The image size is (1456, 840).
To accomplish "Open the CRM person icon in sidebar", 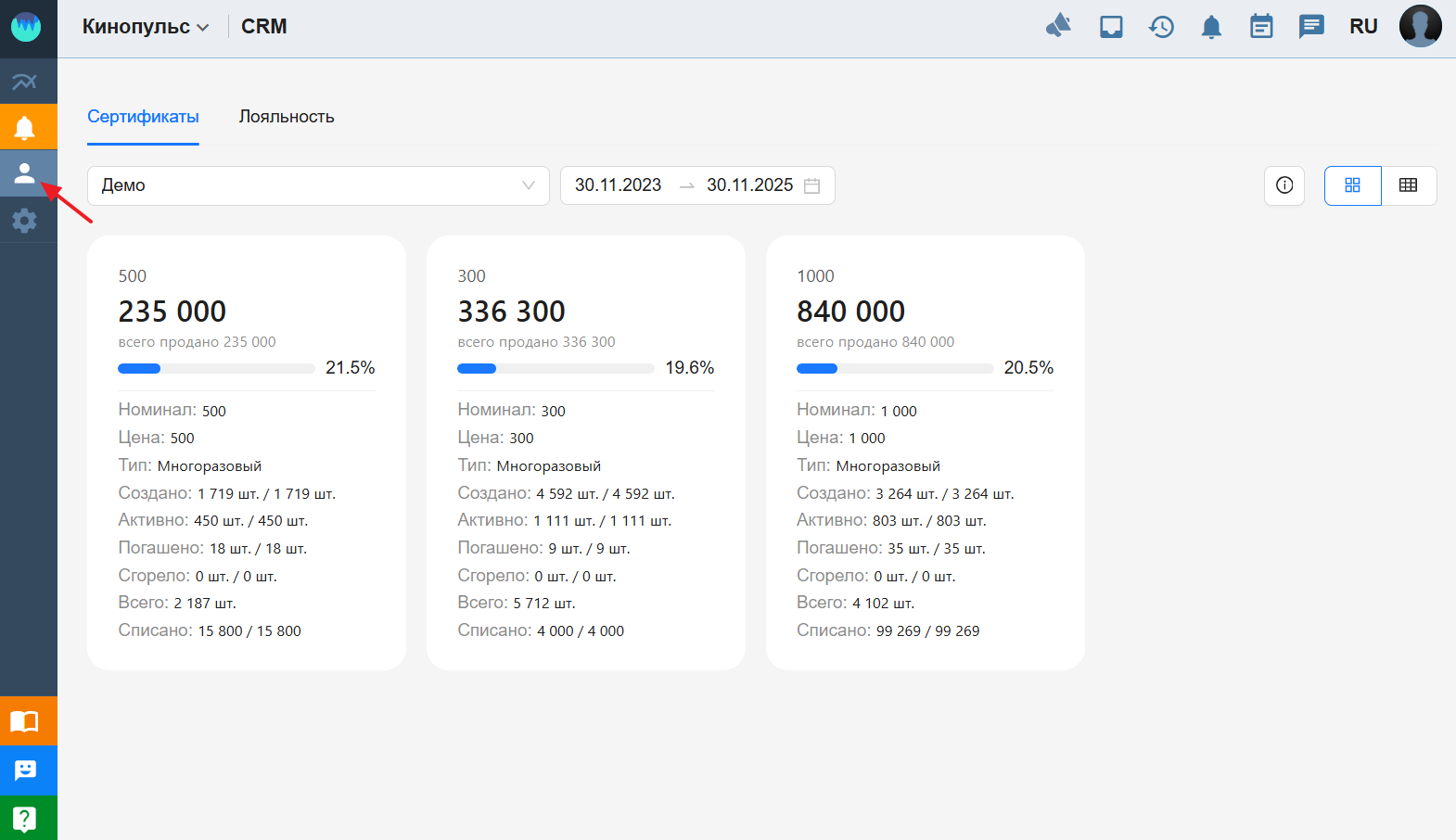I will (25, 173).
